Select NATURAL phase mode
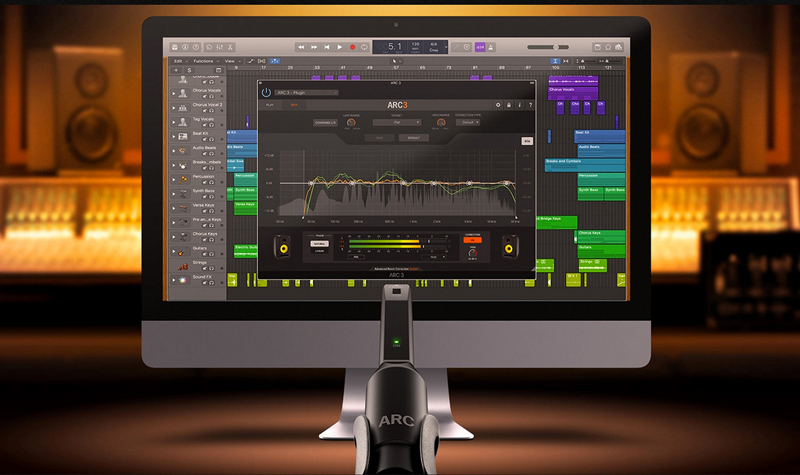 (319, 244)
